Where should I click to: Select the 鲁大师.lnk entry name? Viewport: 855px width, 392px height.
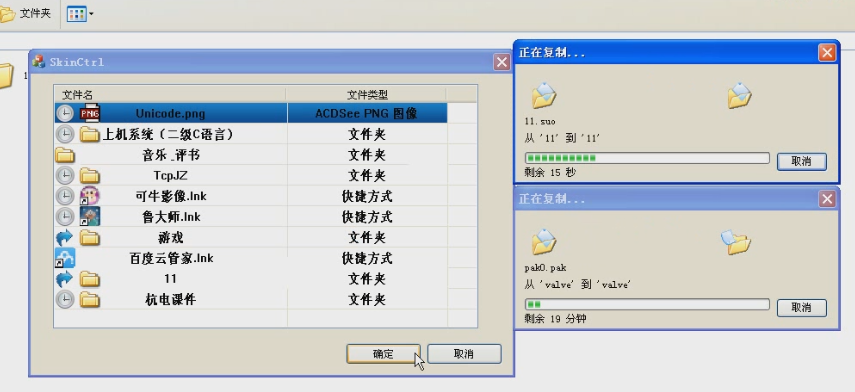click(171, 217)
